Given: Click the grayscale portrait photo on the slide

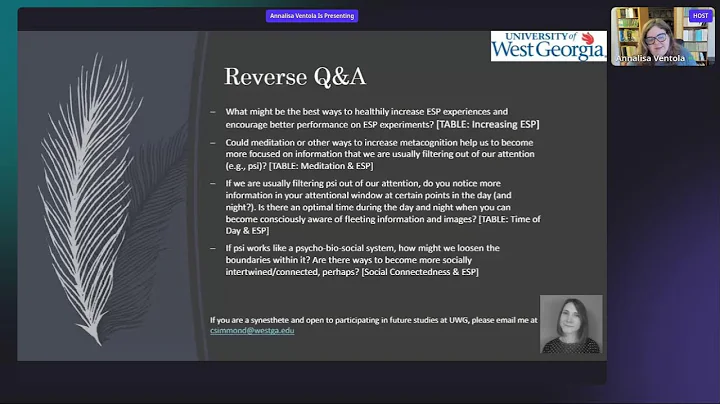Looking at the screenshot, I should tap(571, 324).
